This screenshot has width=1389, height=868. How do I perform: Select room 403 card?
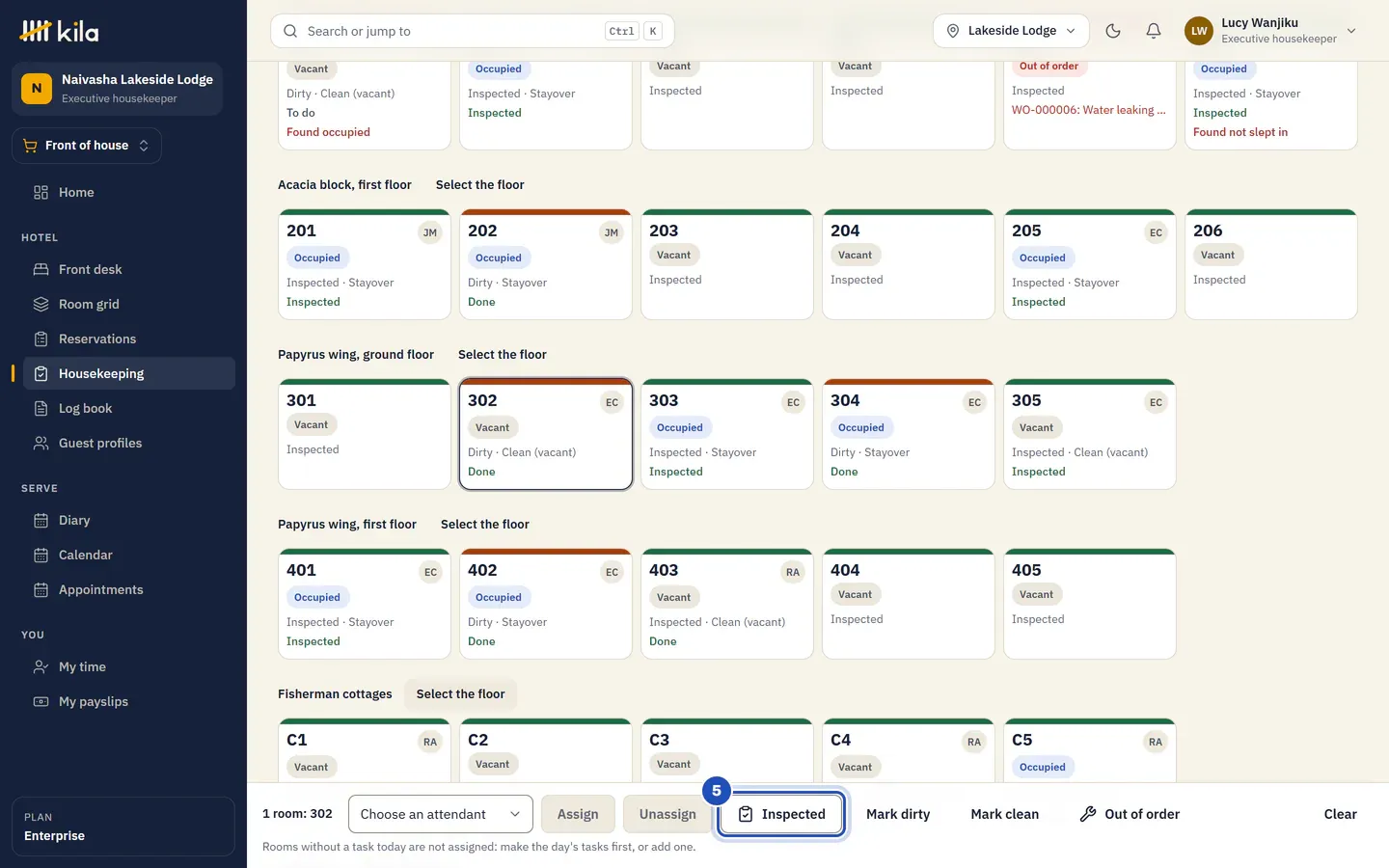click(727, 604)
